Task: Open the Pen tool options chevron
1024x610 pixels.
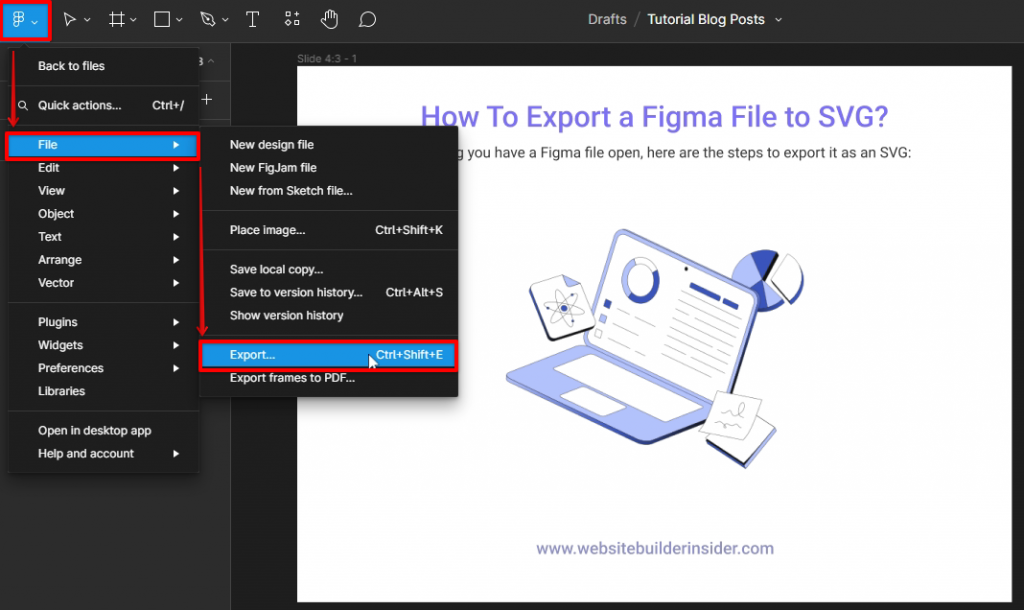Action: click(x=225, y=20)
